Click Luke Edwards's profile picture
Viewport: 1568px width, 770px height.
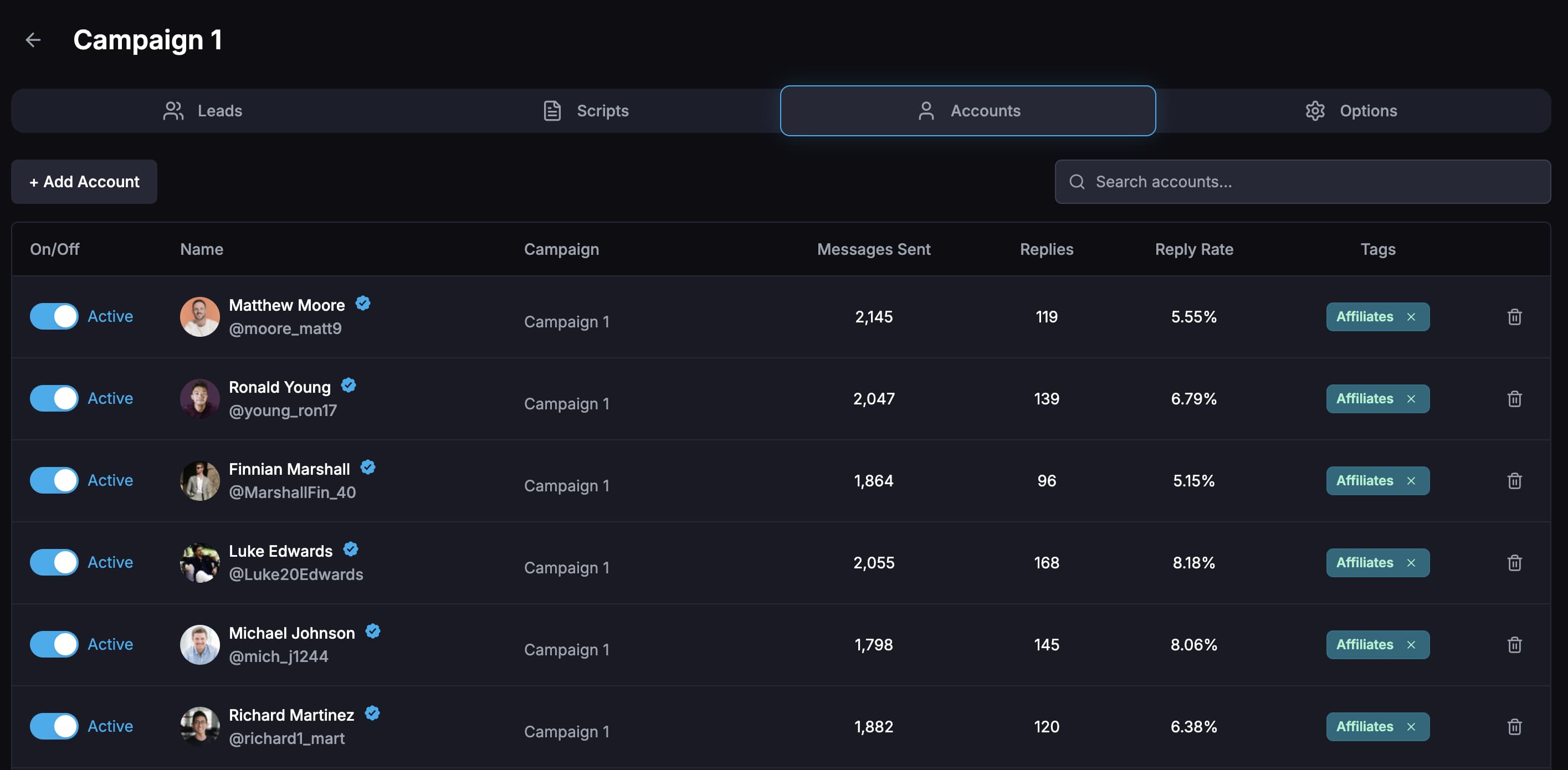[199, 562]
